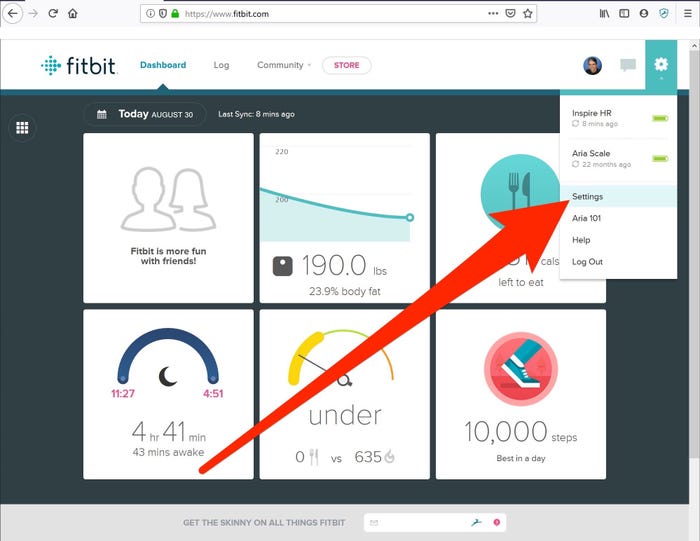Click the 23.9% body fat text
The image size is (700, 541).
pos(345,291)
